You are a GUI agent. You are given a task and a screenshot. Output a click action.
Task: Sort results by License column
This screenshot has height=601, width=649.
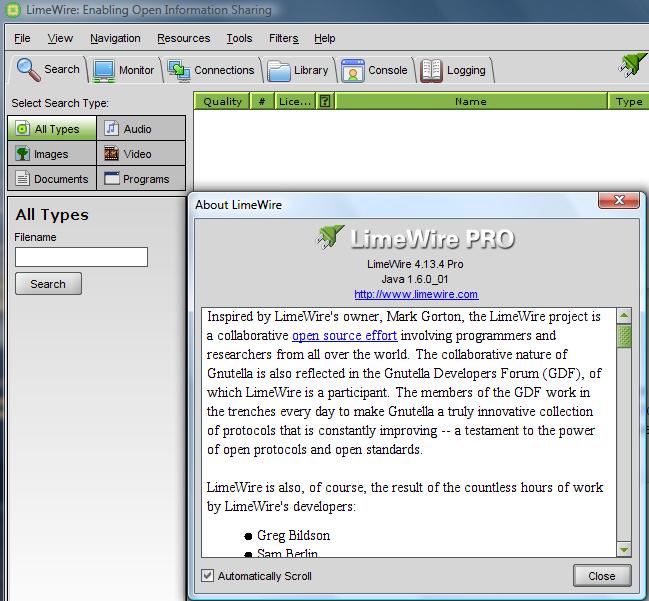click(x=295, y=101)
